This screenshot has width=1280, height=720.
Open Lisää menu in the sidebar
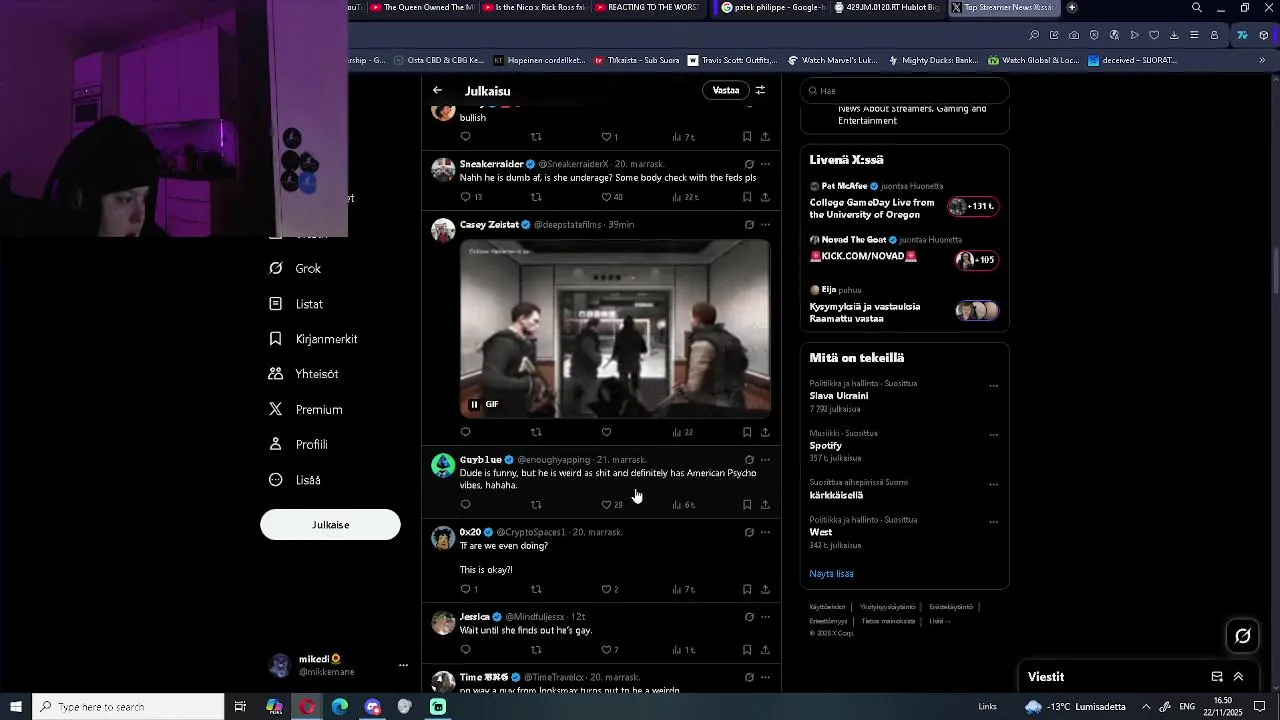point(295,480)
